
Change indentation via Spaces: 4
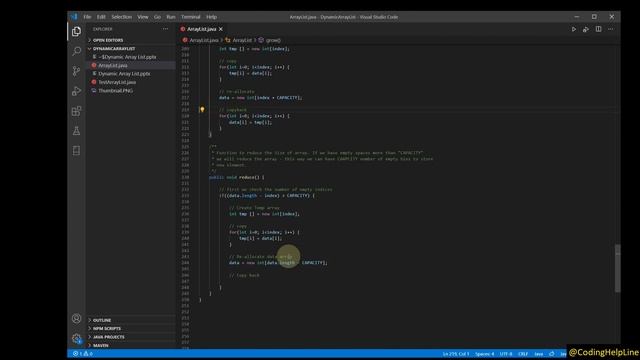click(484, 354)
